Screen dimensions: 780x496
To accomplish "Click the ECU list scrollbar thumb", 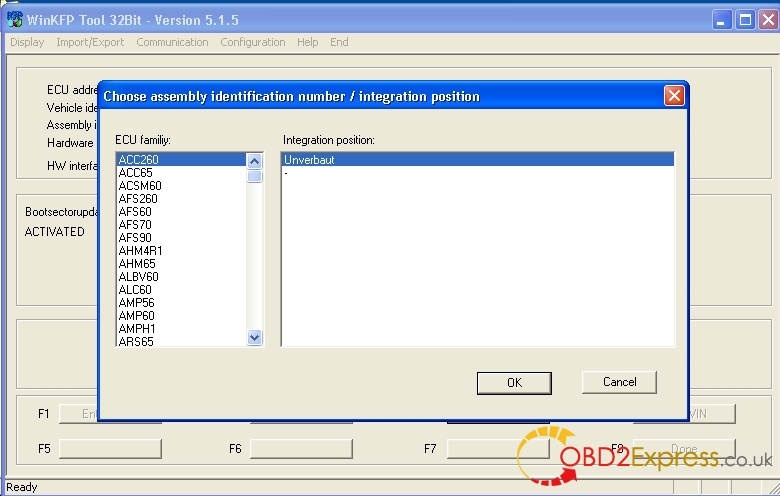I will tap(255, 176).
